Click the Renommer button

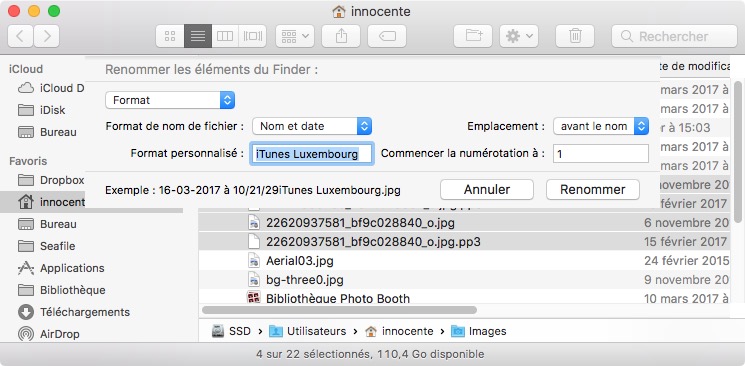point(592,190)
